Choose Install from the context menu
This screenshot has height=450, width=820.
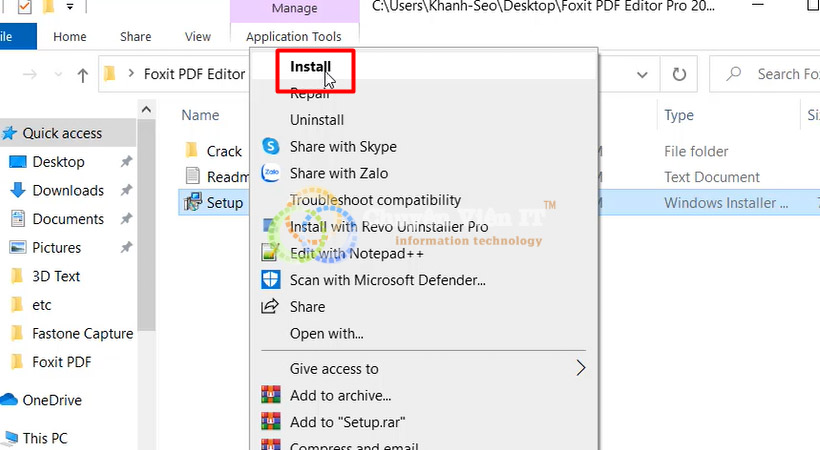(310, 67)
